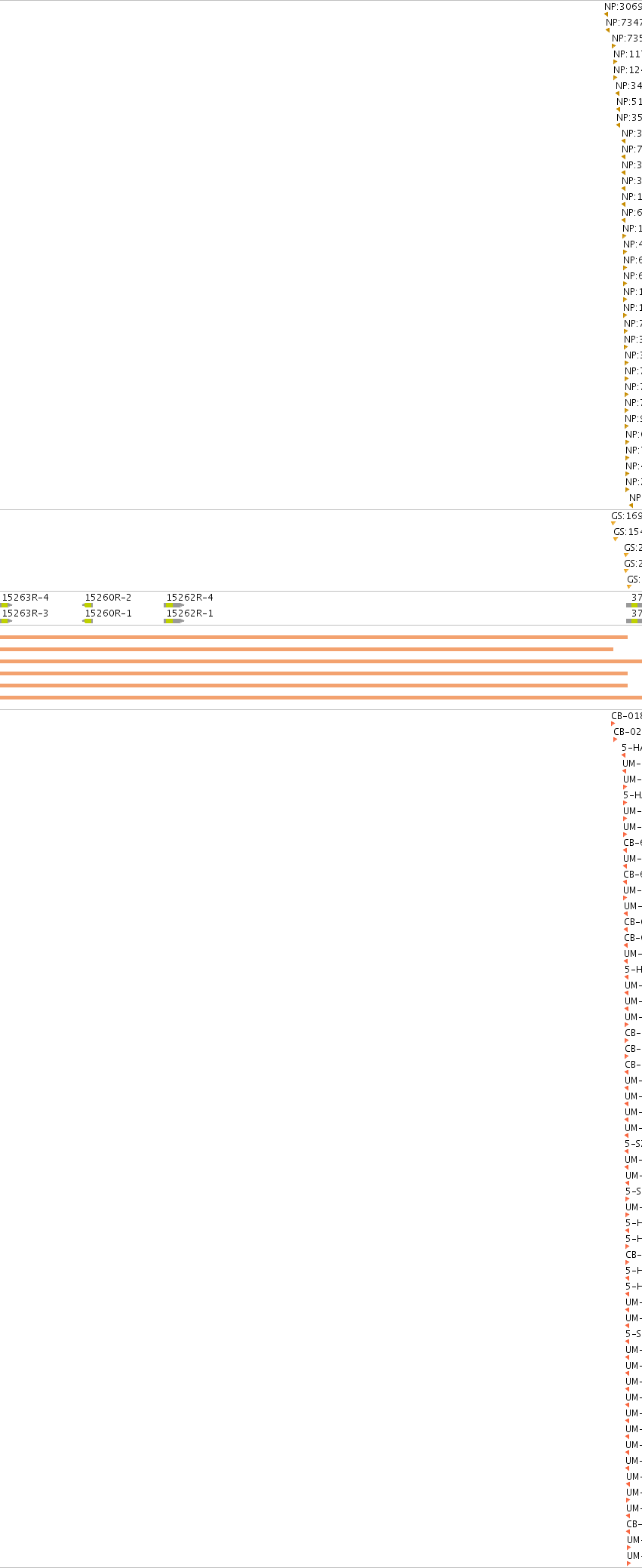Click the red marker under CB-018
Screen dimensions: 642x1568
point(613,724)
